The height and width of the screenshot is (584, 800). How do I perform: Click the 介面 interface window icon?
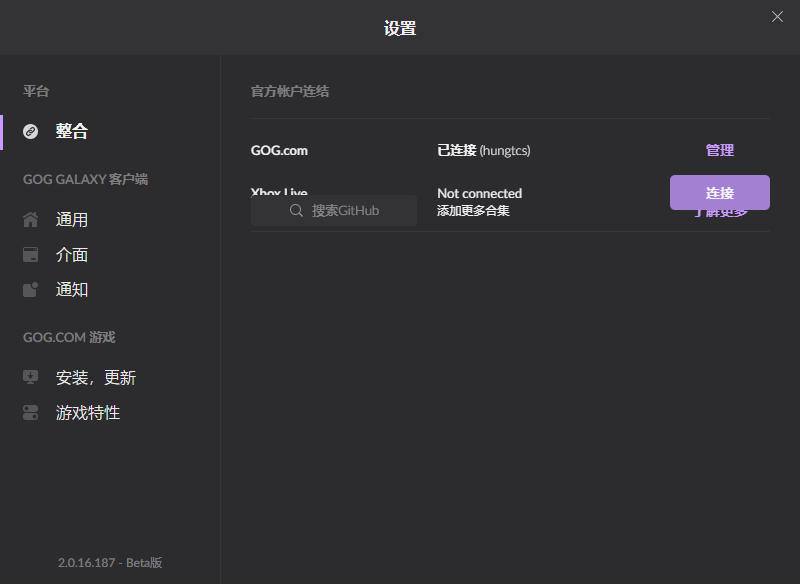[x=31, y=255]
